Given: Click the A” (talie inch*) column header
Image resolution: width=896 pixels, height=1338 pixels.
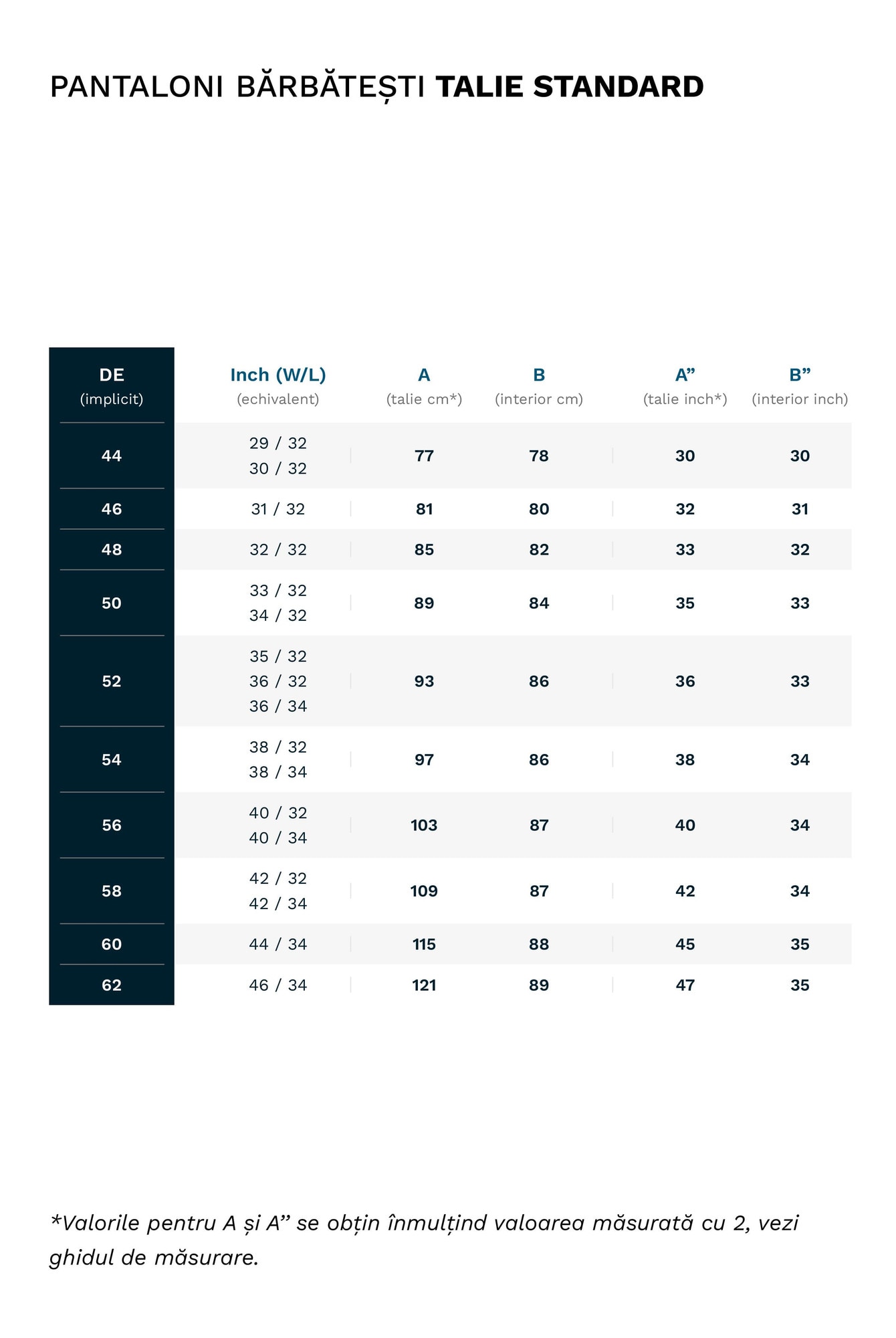Looking at the screenshot, I should (x=685, y=385).
